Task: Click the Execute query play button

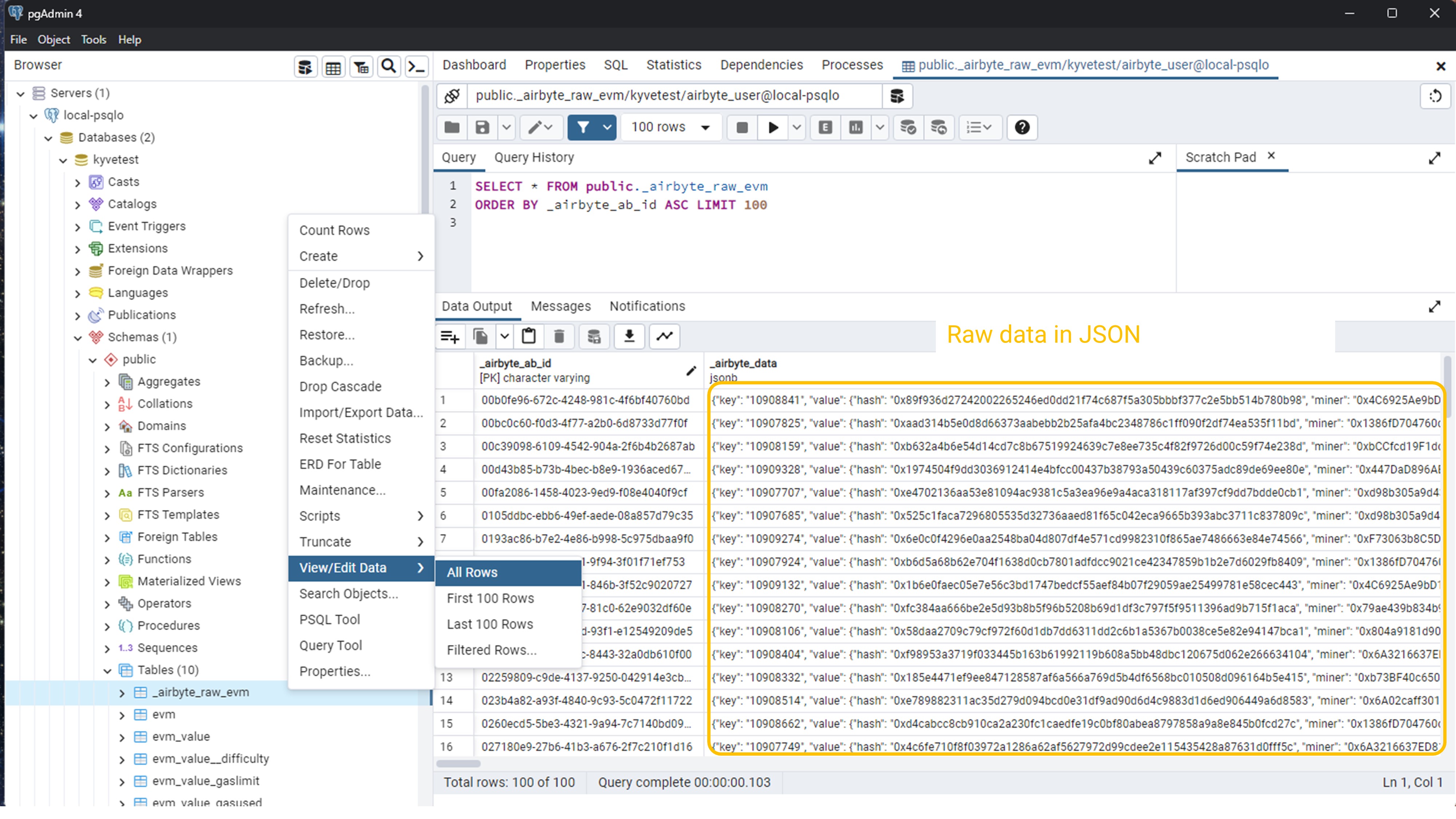Action: 773,127
